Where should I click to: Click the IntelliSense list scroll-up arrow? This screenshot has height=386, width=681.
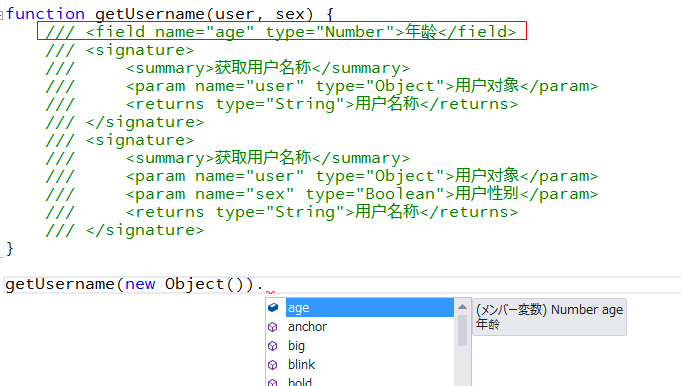462,307
